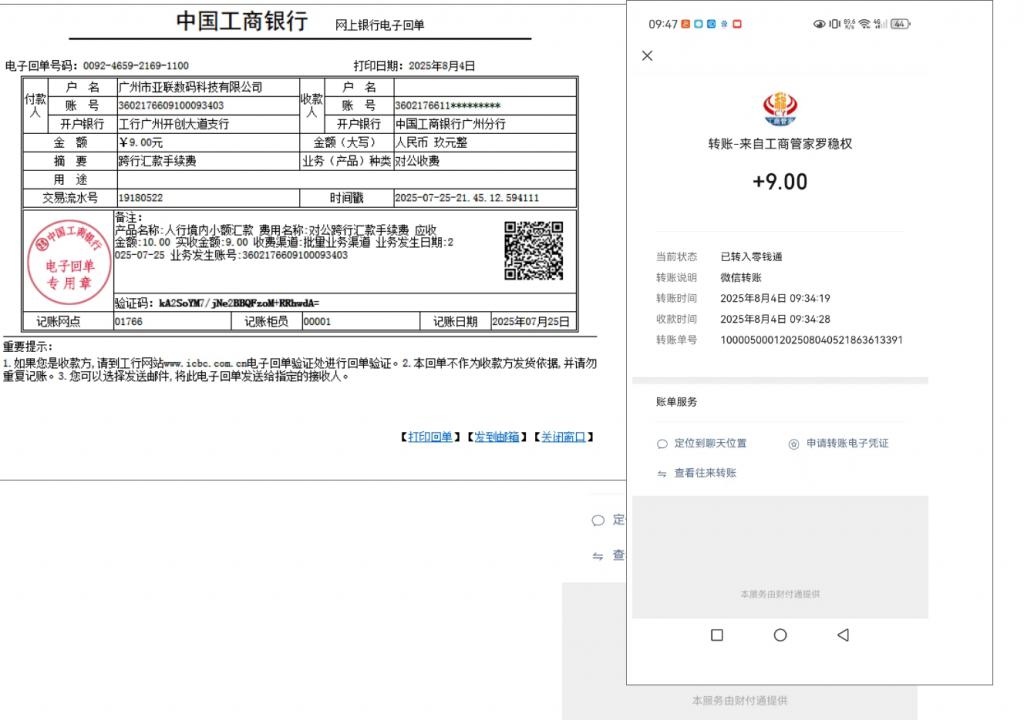Tap the Android recent apps square button
The width and height of the screenshot is (1024, 720).
tap(716, 635)
